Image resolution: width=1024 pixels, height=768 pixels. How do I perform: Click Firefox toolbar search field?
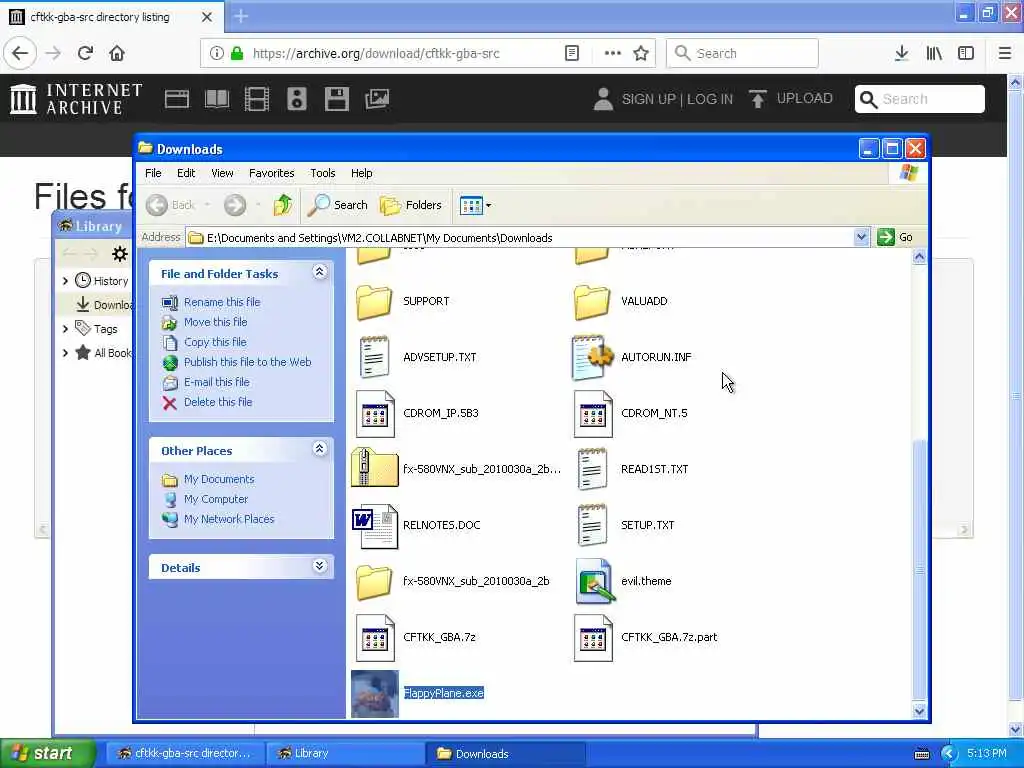742,53
